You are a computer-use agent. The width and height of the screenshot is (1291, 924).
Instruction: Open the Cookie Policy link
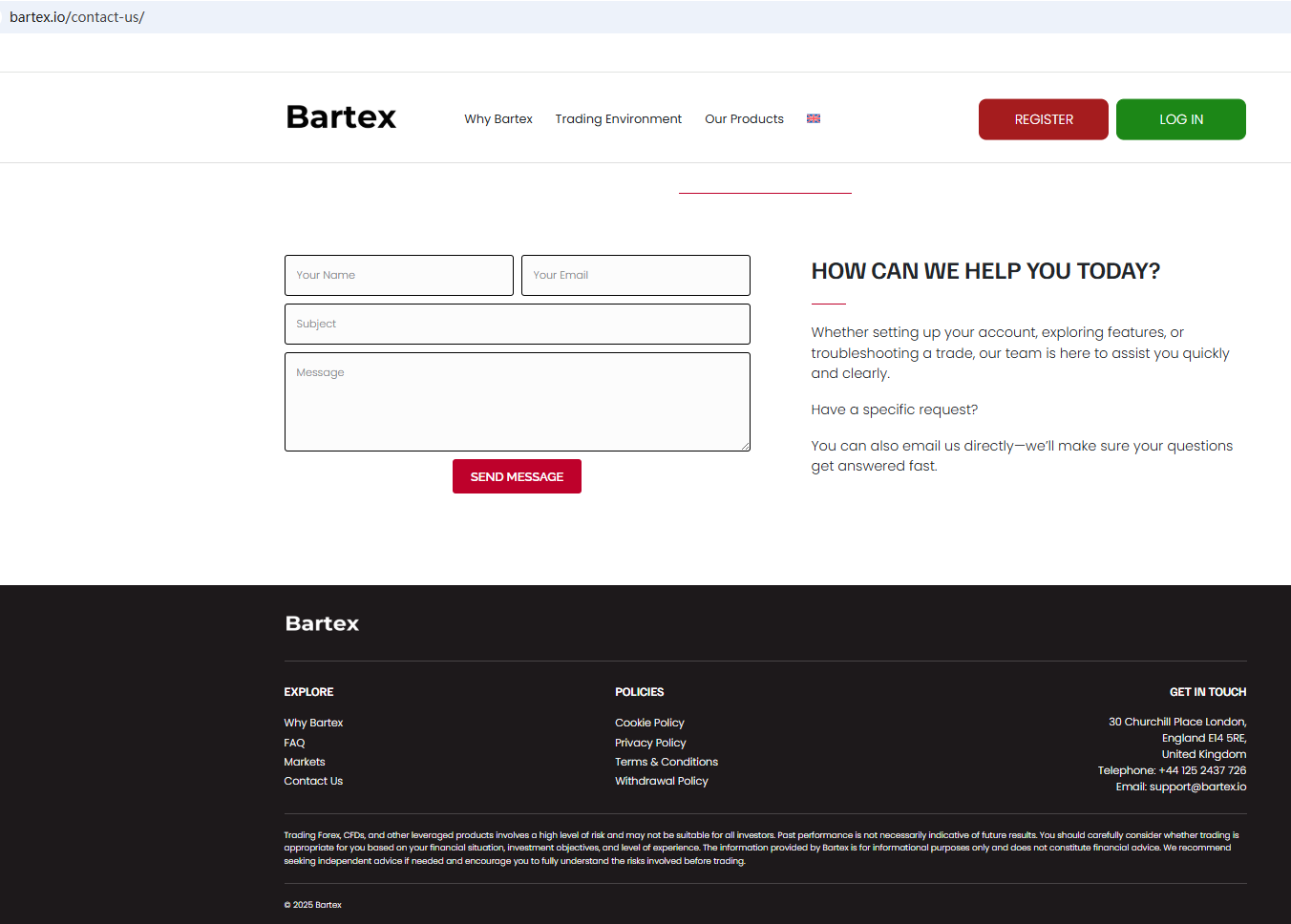click(649, 723)
